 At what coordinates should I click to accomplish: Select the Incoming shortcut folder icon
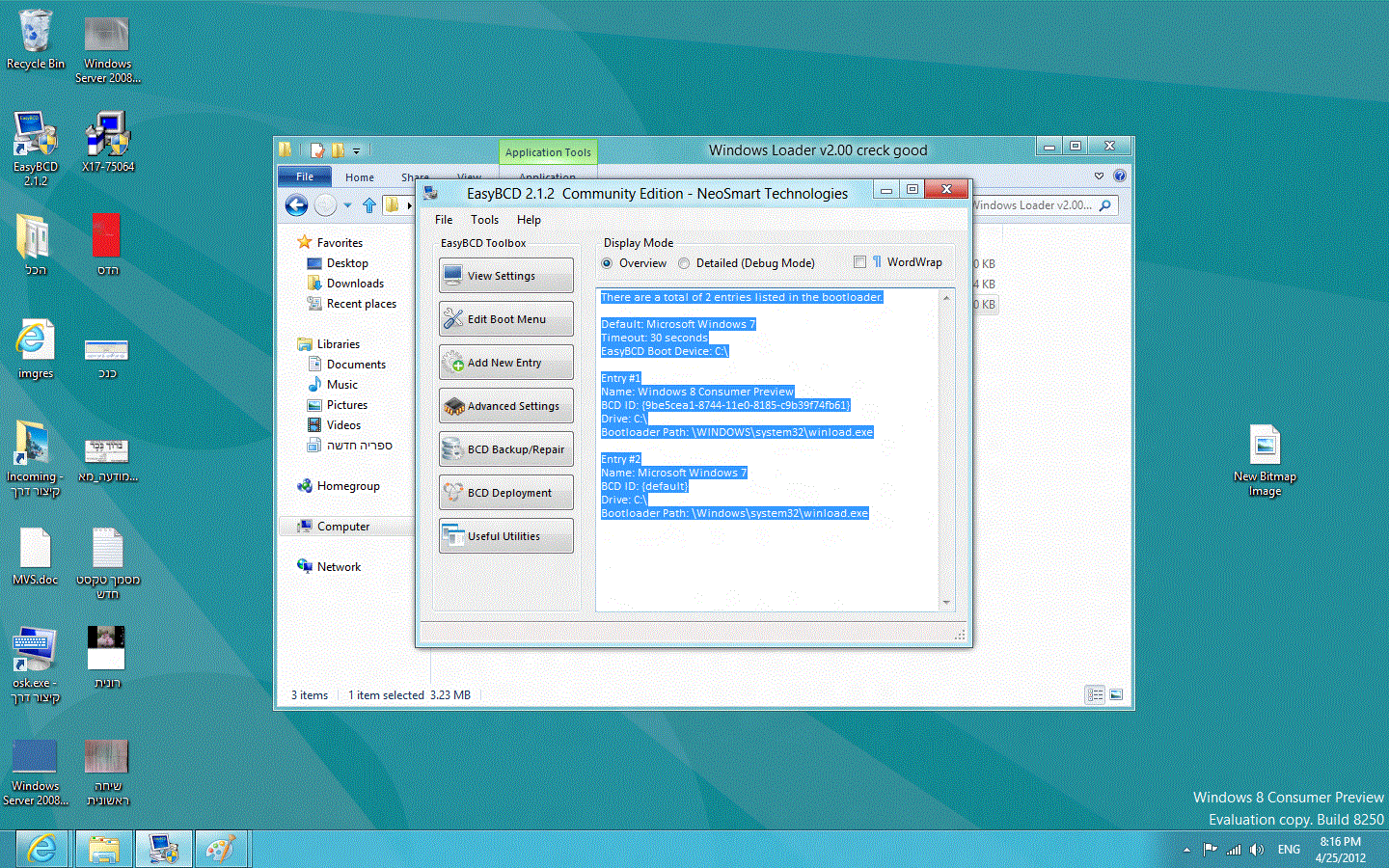(x=36, y=459)
